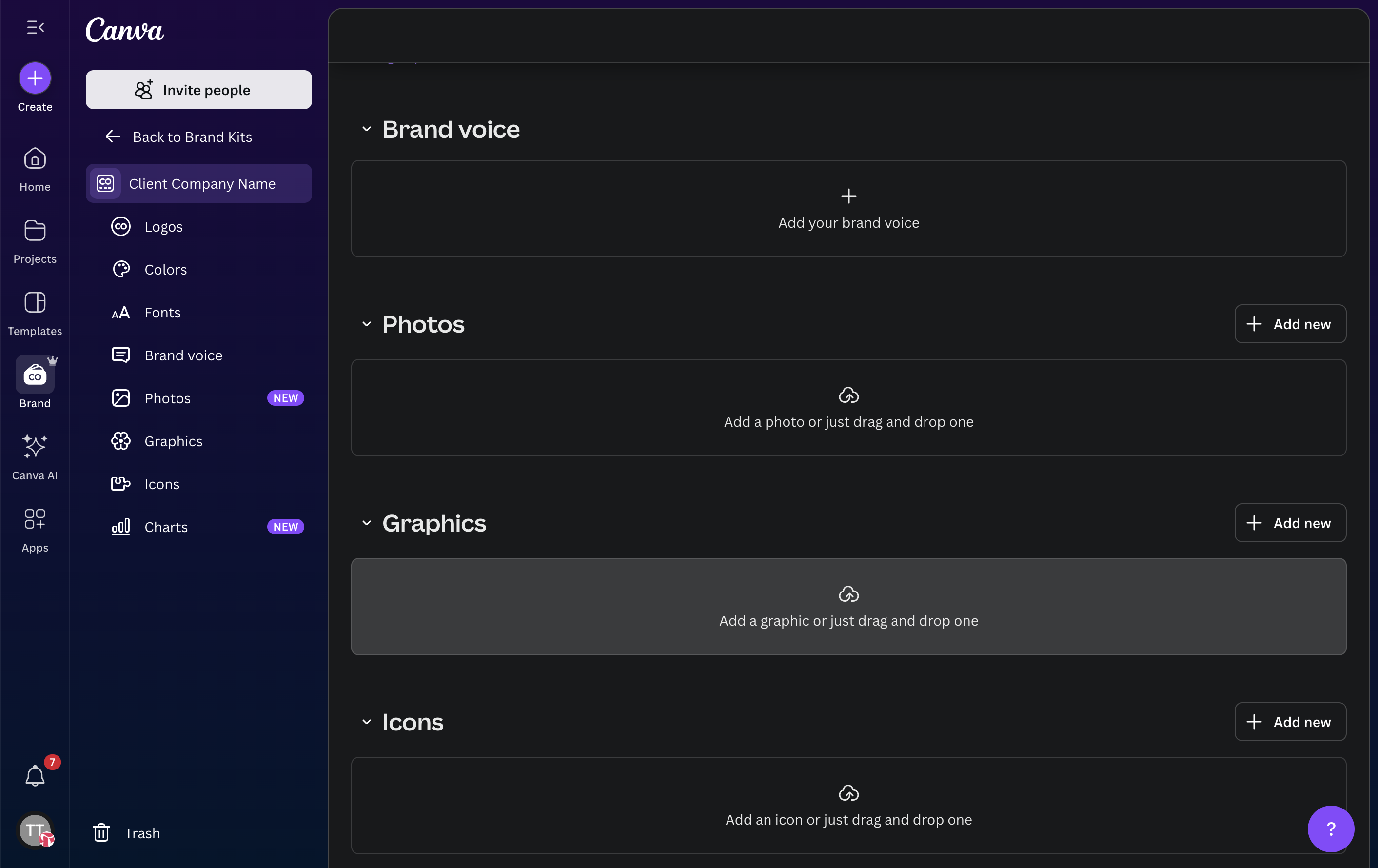The width and height of the screenshot is (1378, 868).
Task: Collapse the sidebar menu icon
Action: (x=35, y=27)
